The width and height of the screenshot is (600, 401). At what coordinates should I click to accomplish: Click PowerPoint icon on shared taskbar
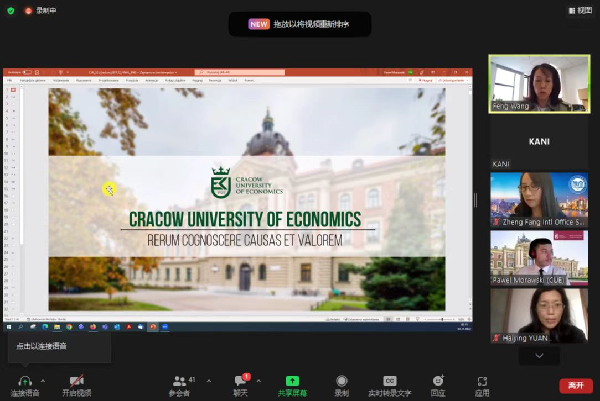(153, 327)
